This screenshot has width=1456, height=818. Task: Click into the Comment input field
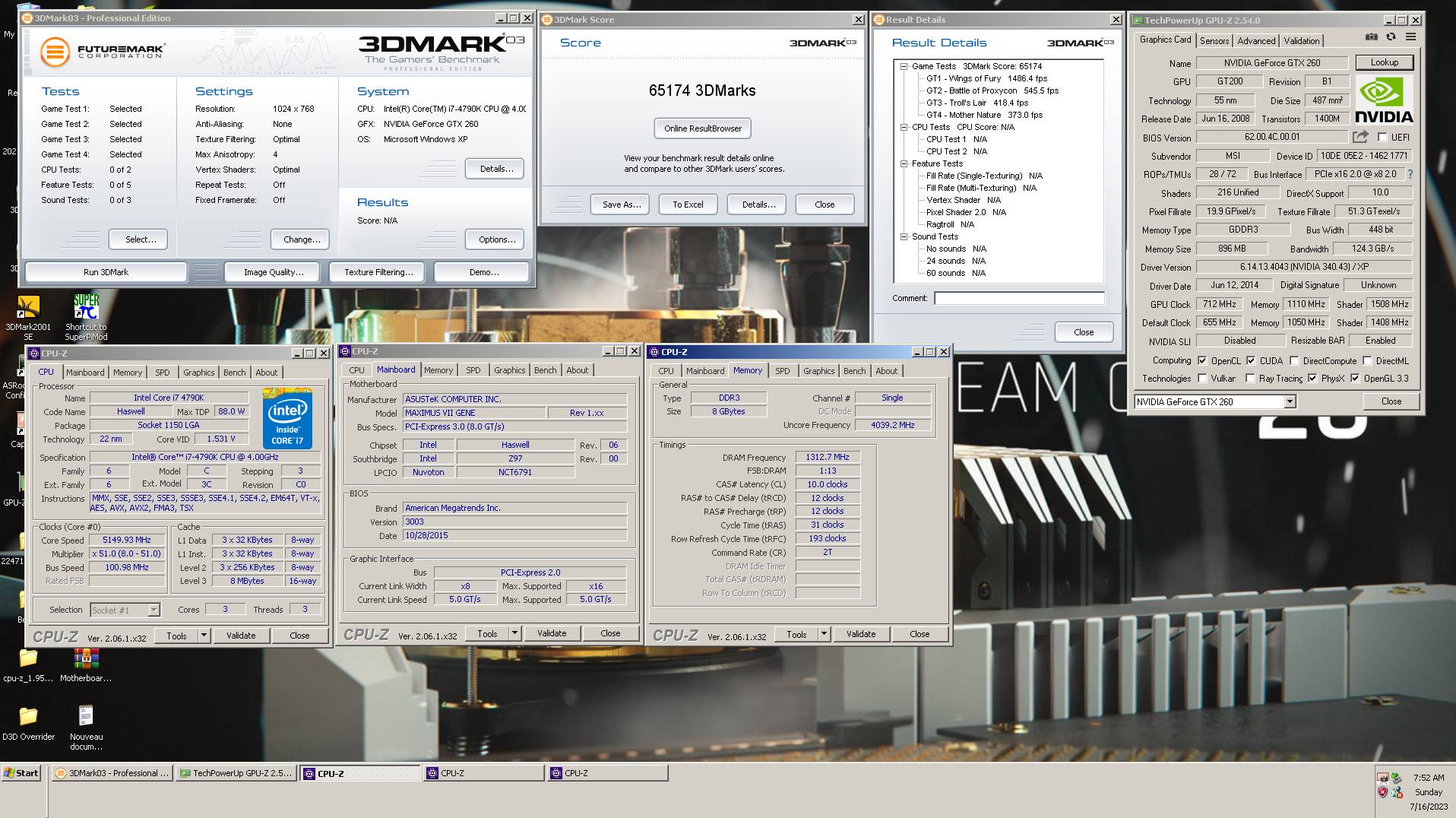pos(1019,298)
